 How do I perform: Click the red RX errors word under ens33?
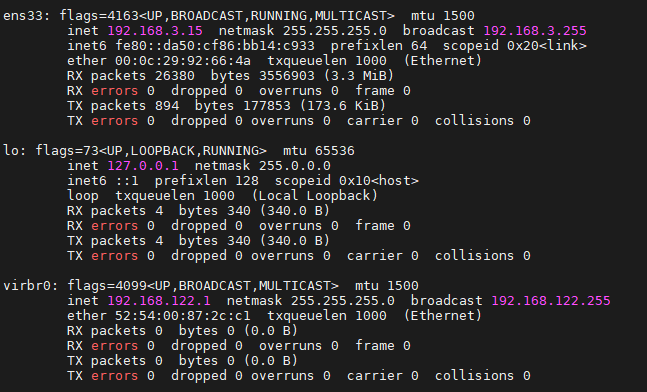(x=114, y=91)
